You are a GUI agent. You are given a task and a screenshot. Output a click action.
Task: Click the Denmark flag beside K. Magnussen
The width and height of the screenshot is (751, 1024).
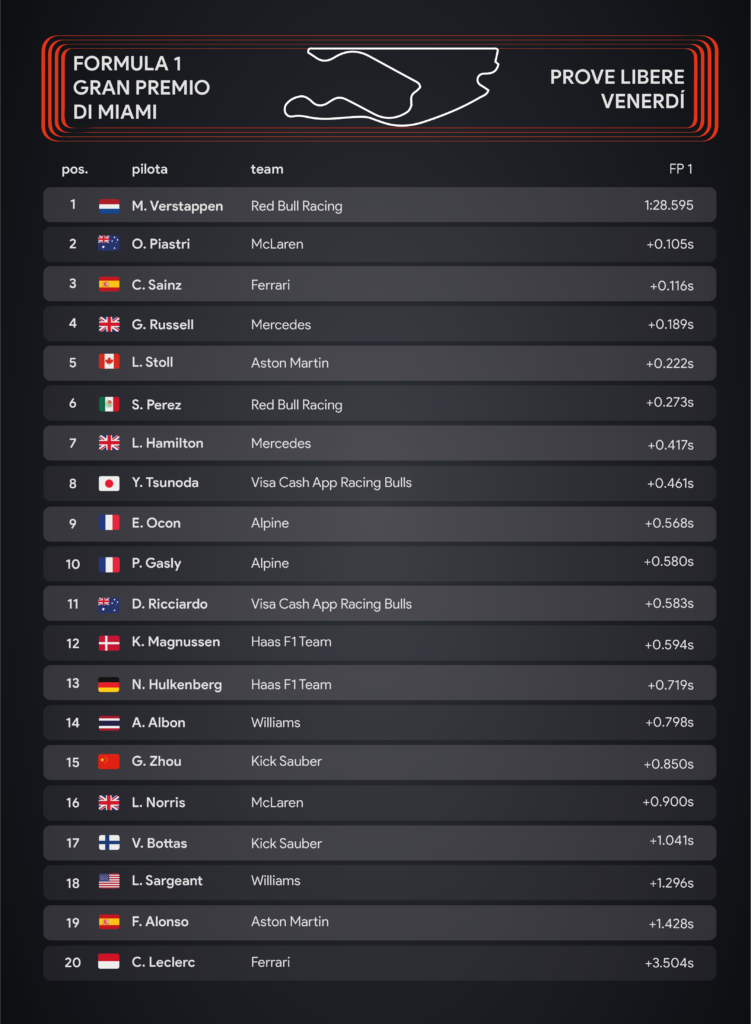coord(109,643)
